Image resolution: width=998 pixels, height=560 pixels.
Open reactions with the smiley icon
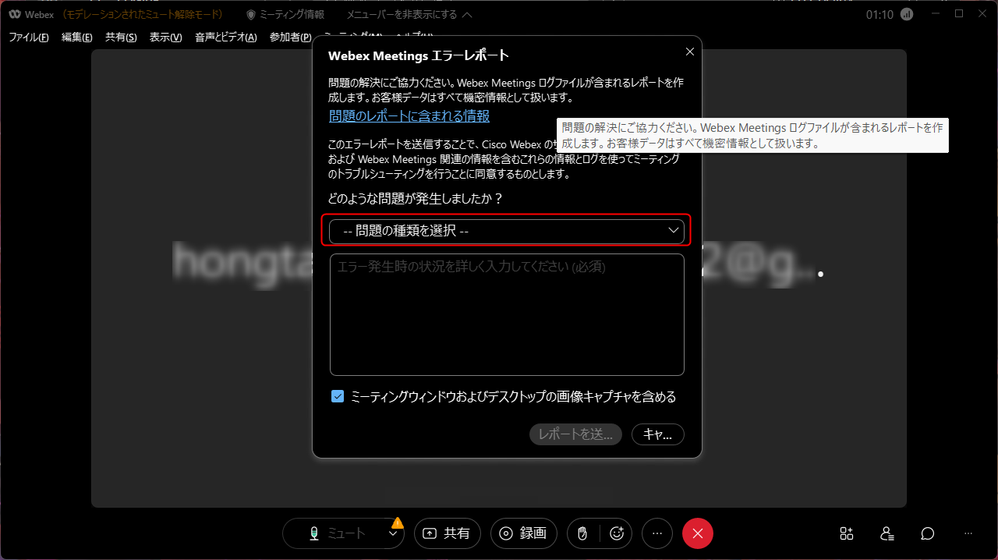[x=616, y=533]
